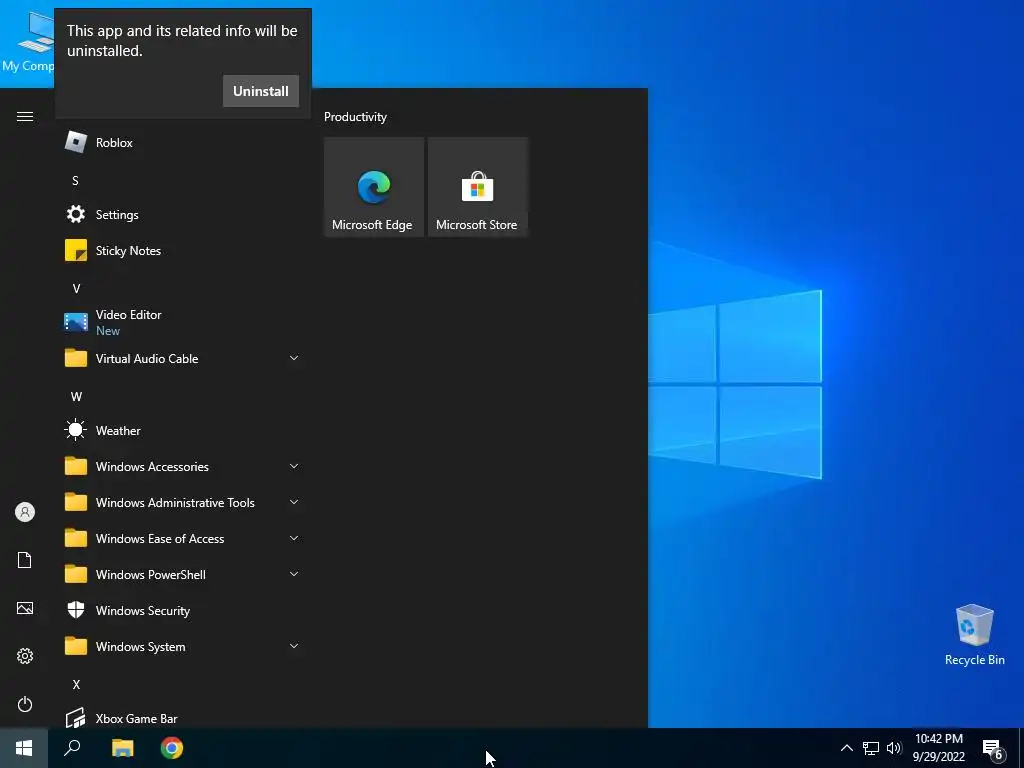This screenshot has height=768, width=1024.
Task: Expand Windows PowerShell chevron
Action: tap(294, 574)
